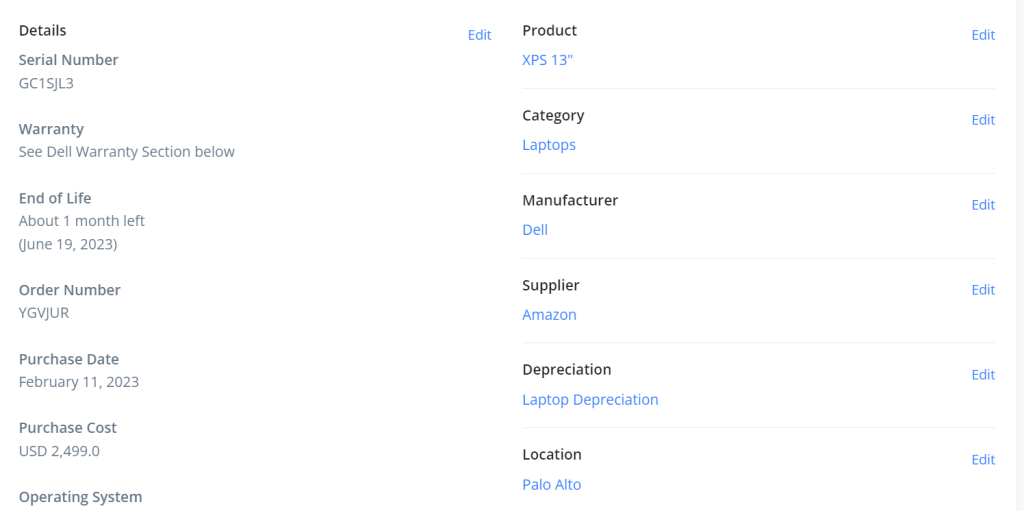Open the Amazon supplier link
The width and height of the screenshot is (1024, 511).
[549, 315]
